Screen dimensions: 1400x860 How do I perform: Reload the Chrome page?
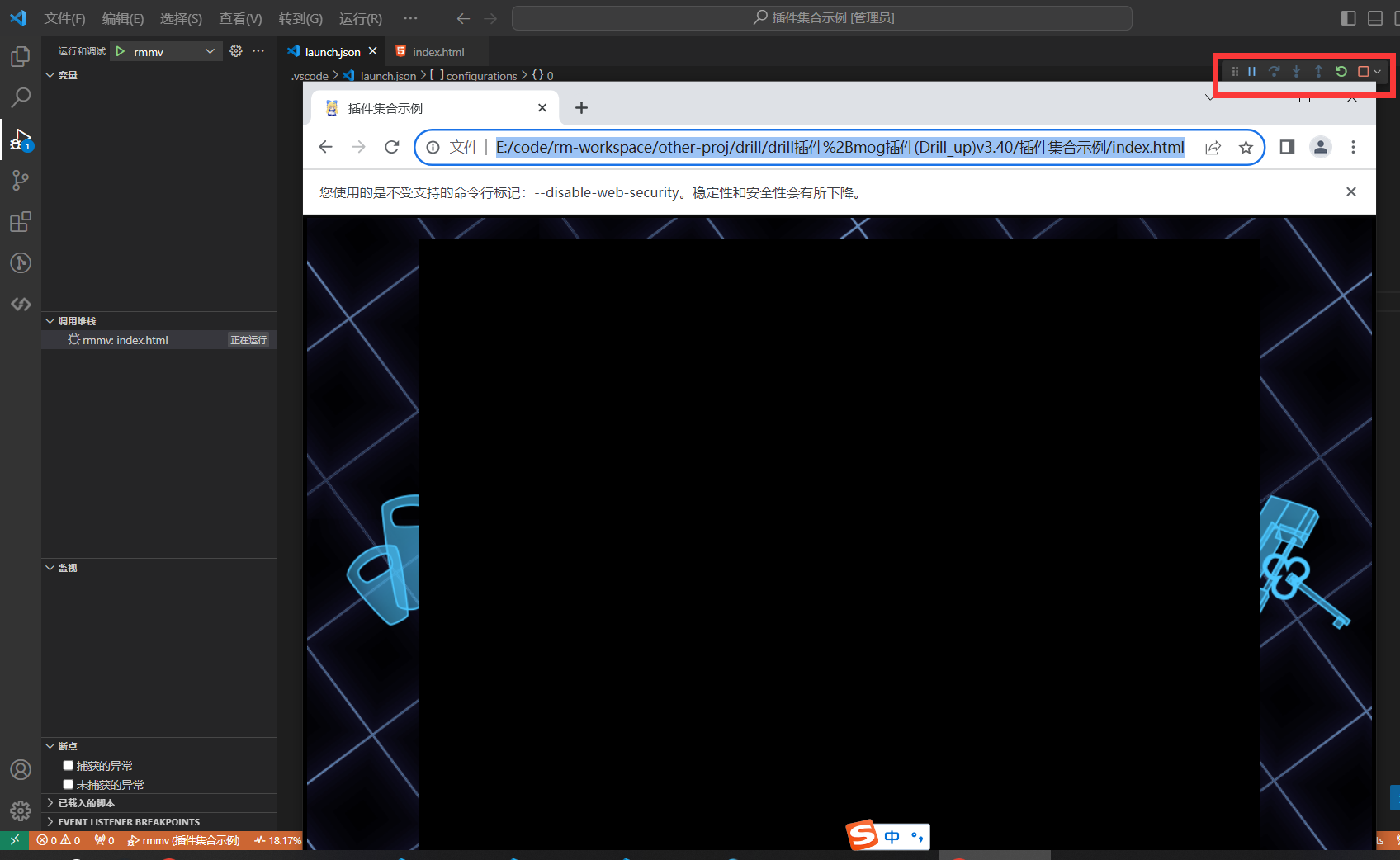[392, 147]
